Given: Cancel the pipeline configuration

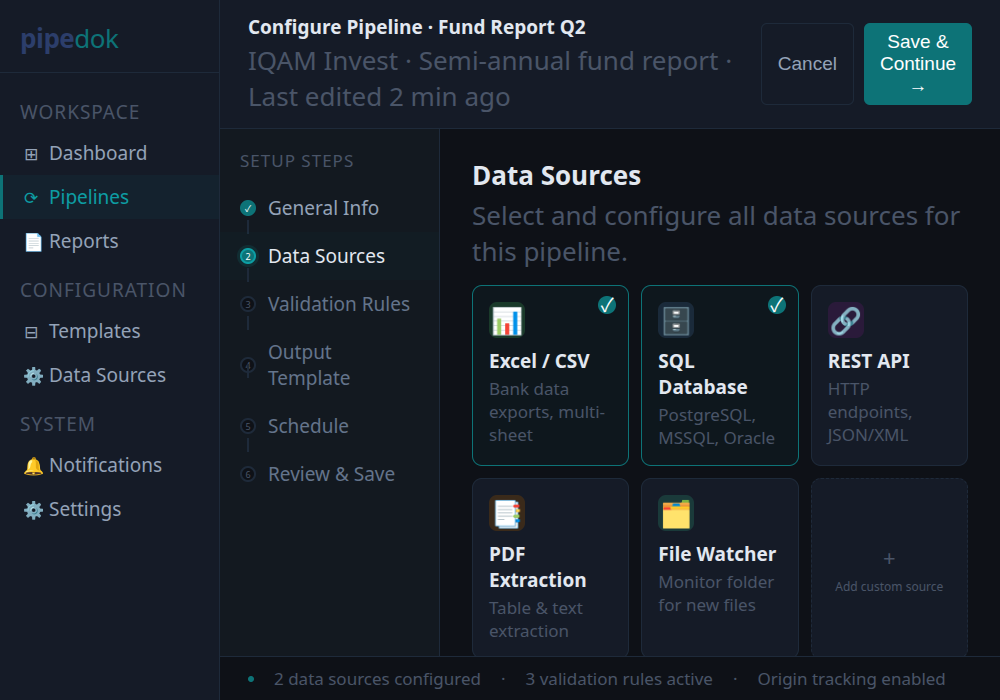Looking at the screenshot, I should 807,64.
